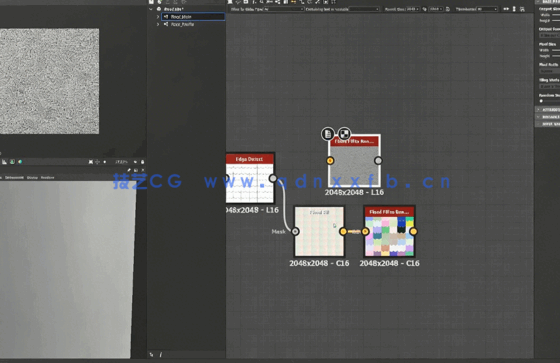
Task: Close the 3D view panel
Action: 142,170
